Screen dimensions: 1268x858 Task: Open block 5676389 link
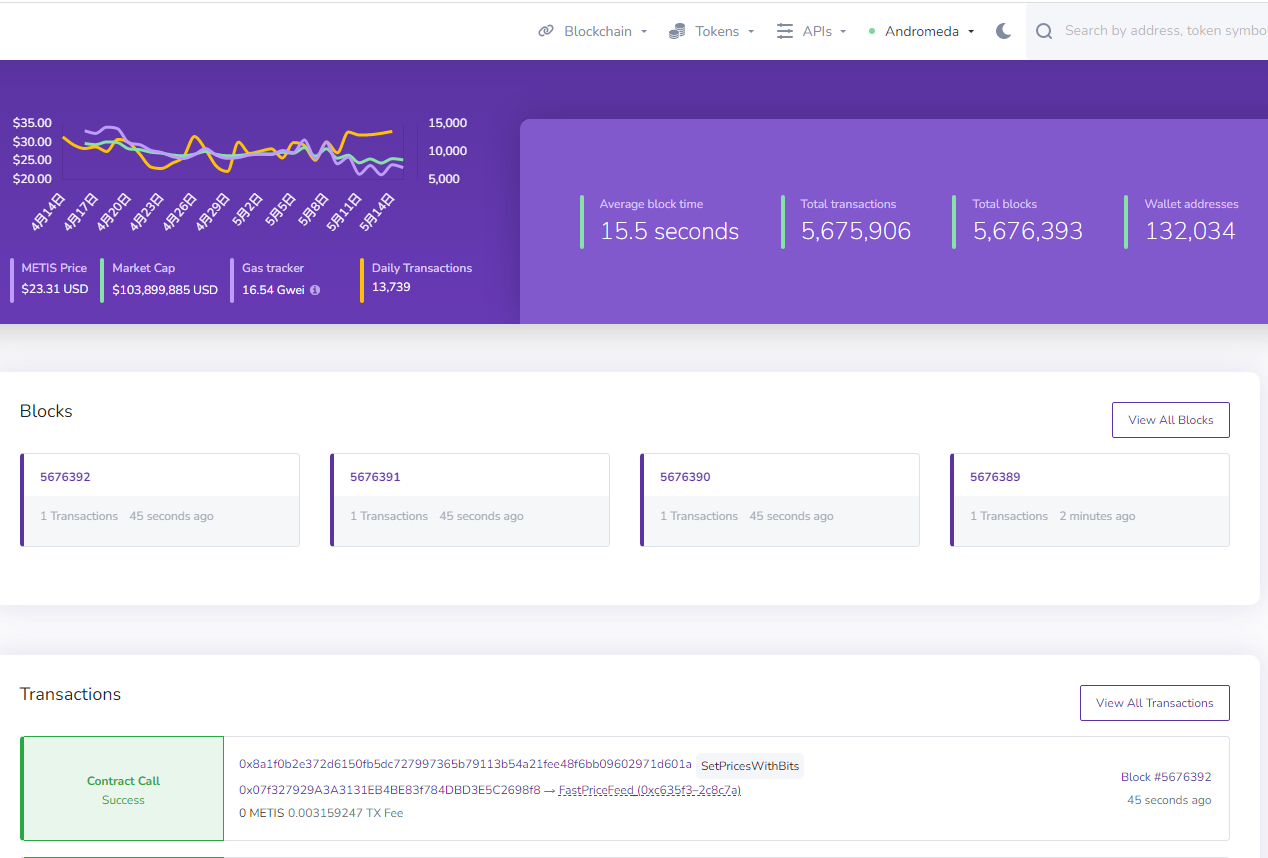(x=995, y=477)
